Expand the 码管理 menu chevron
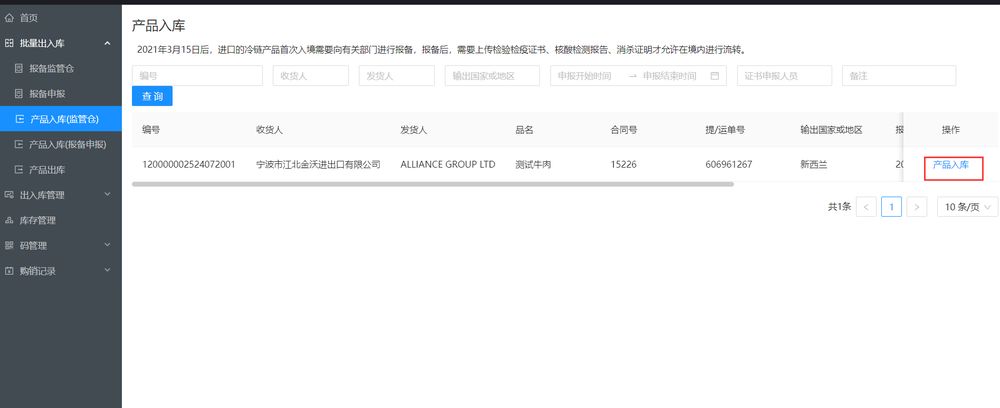This screenshot has width=1000, height=408. tap(107, 245)
